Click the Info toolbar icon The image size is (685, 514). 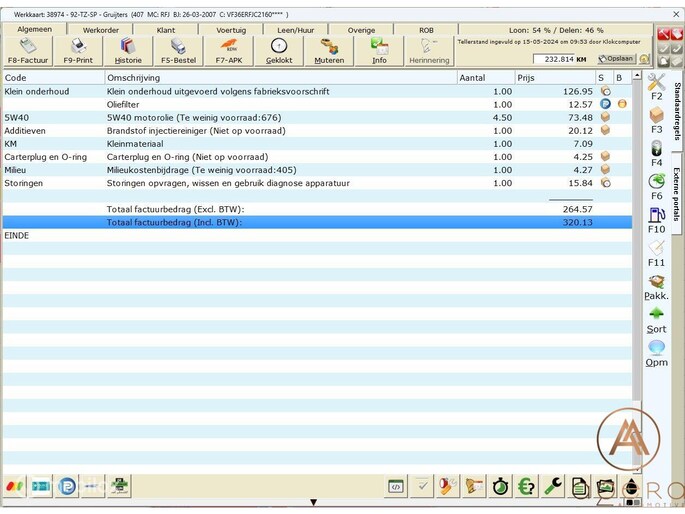[379, 48]
